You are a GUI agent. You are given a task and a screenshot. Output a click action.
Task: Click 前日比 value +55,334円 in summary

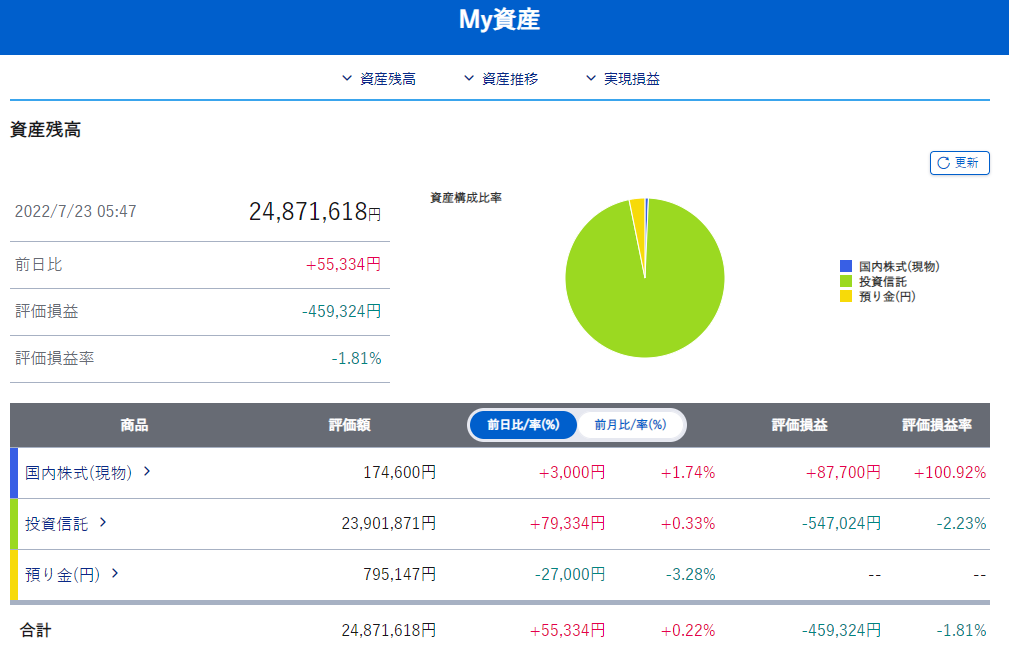tap(343, 264)
